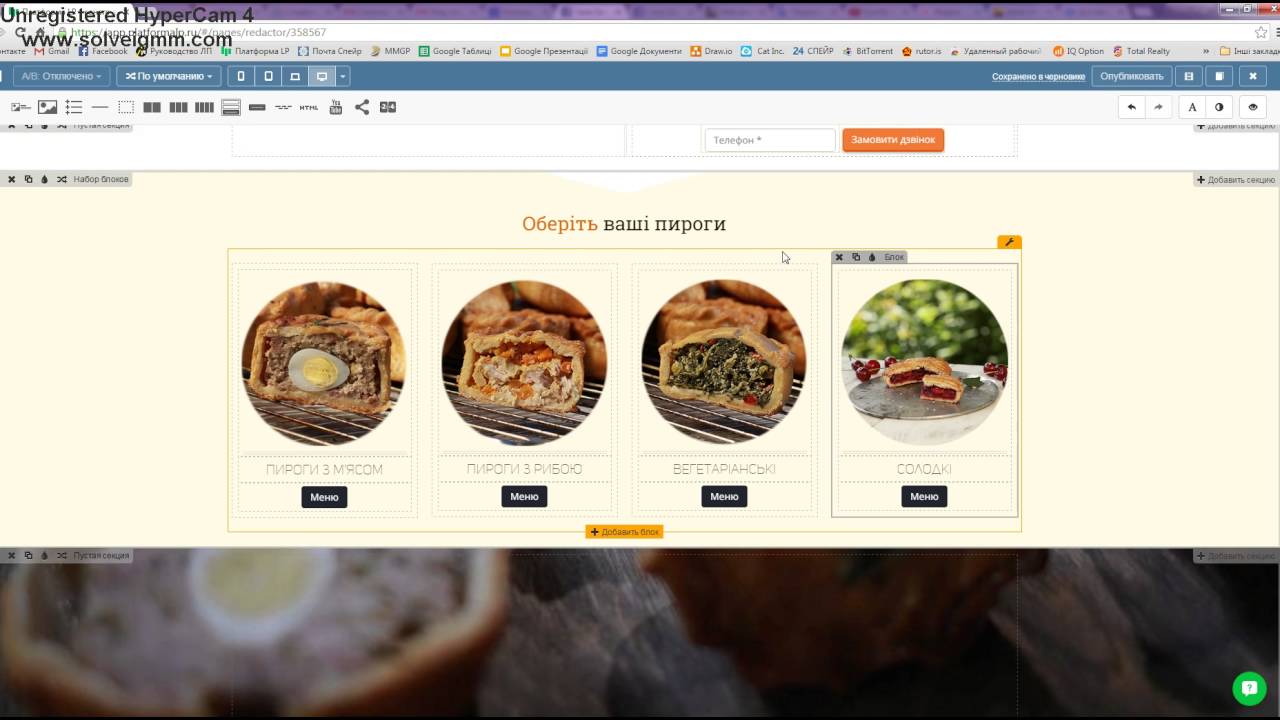1280x720 pixels.
Task: Click Меню button under Вегетаріанські
Action: pyautogui.click(x=724, y=496)
